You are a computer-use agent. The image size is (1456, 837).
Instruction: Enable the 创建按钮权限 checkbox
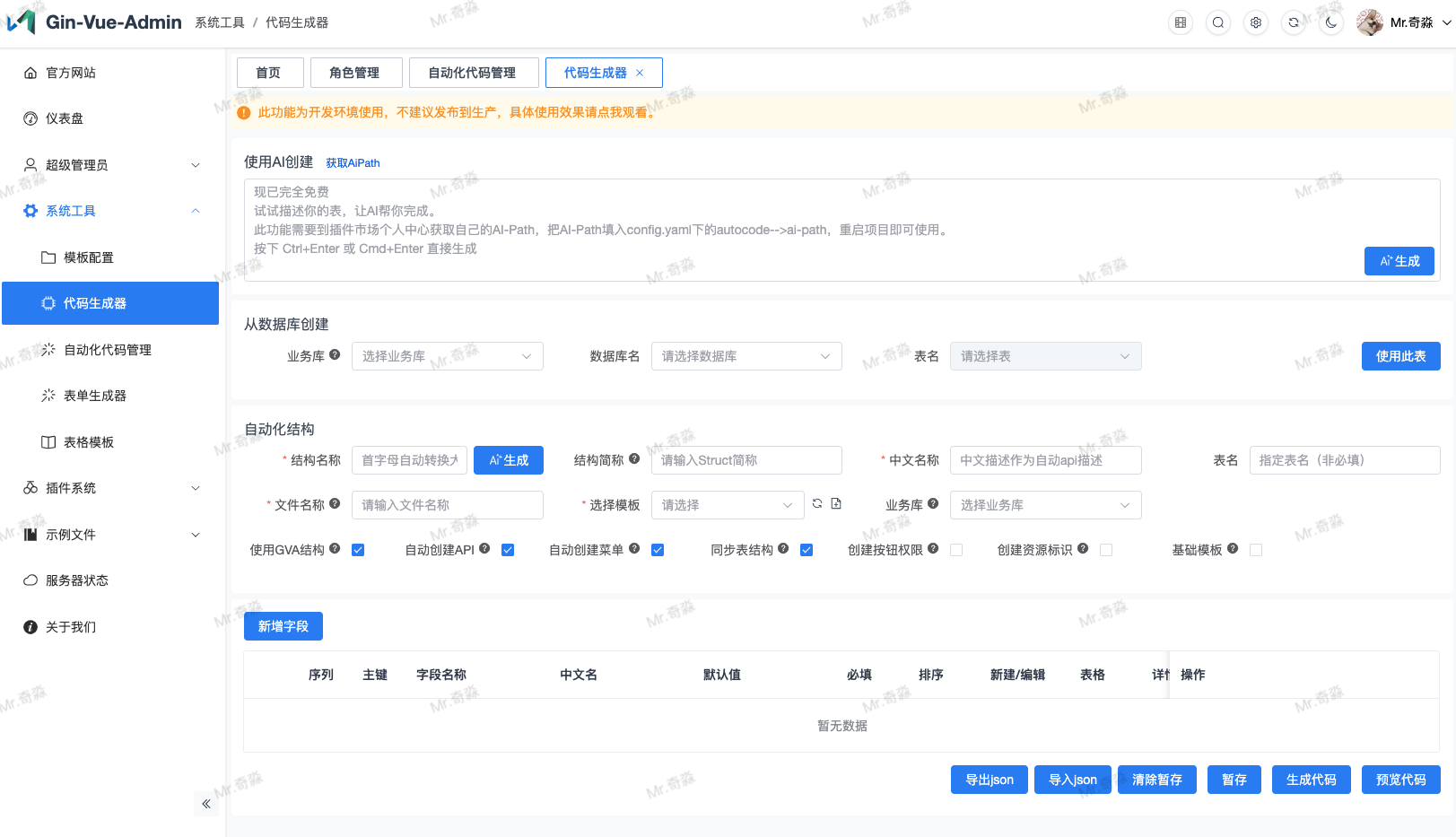[x=956, y=549]
